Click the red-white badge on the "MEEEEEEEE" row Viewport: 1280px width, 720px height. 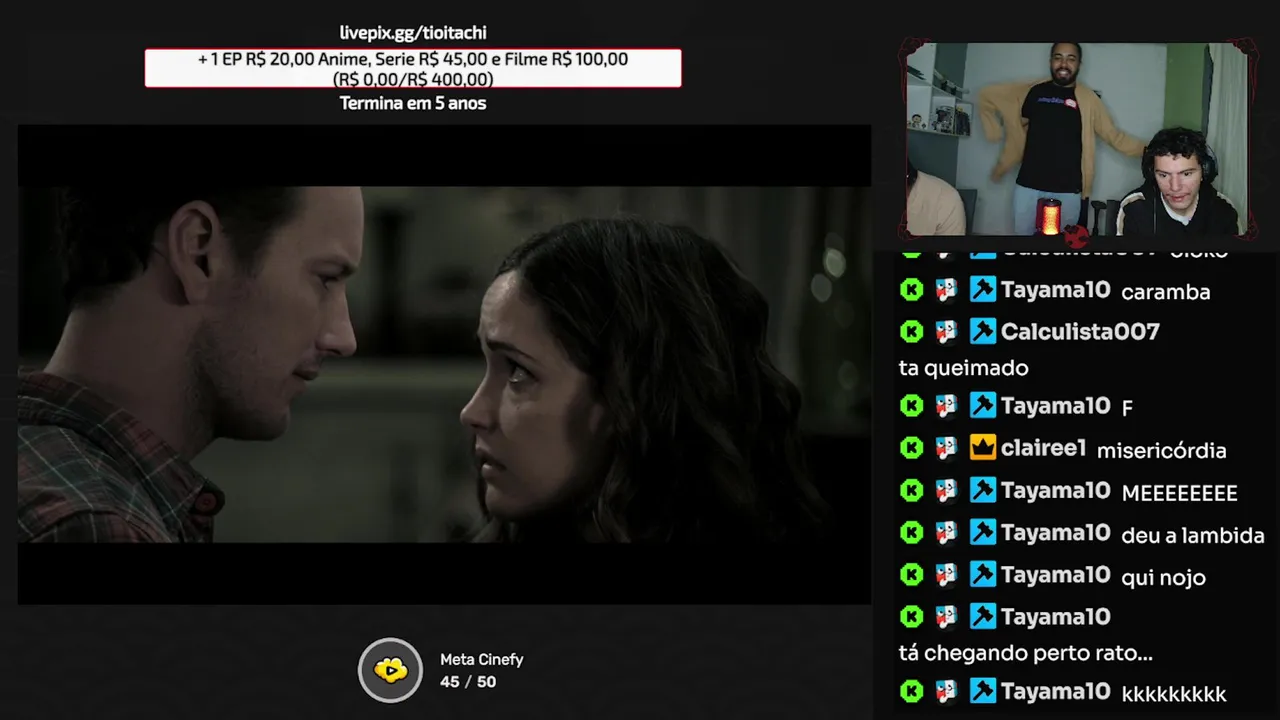[x=946, y=490]
